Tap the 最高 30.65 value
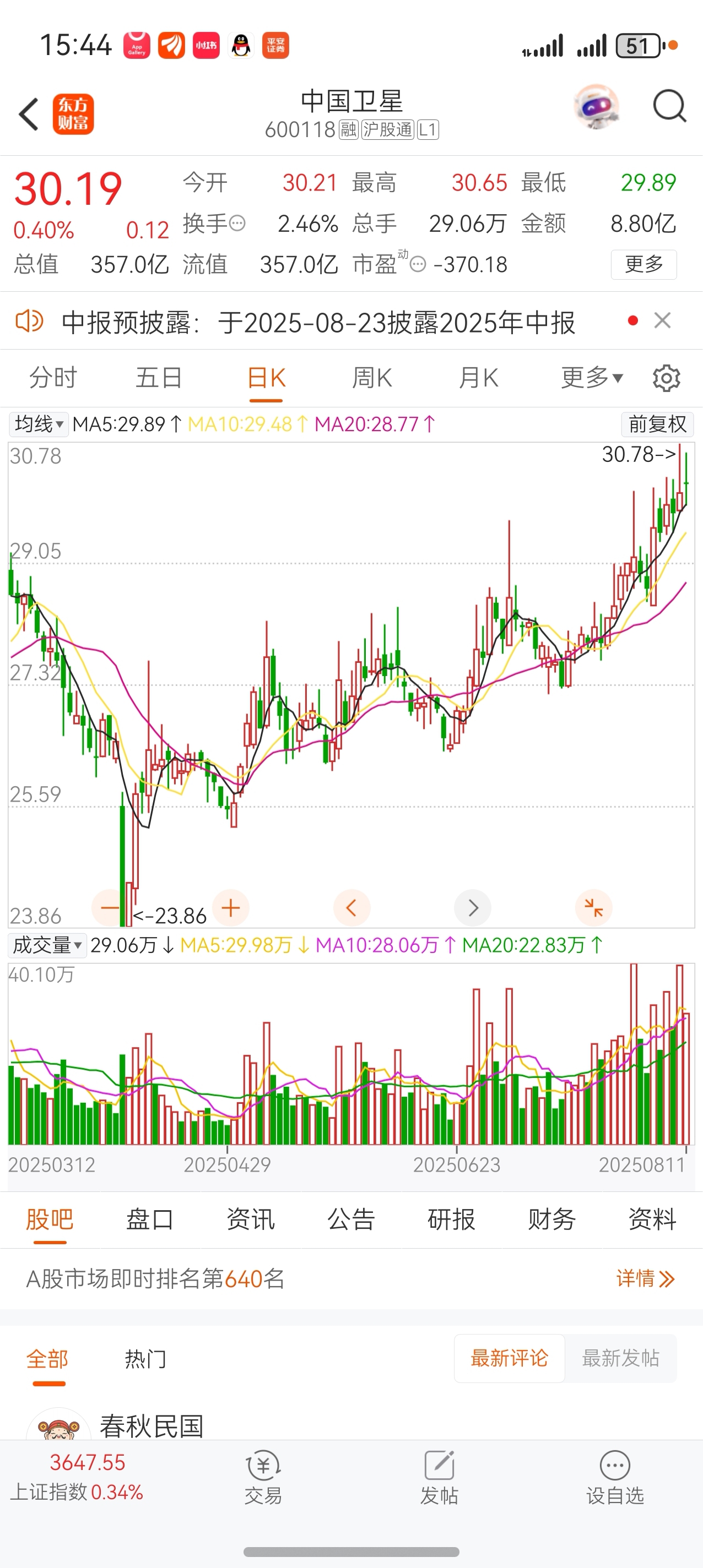 point(479,182)
